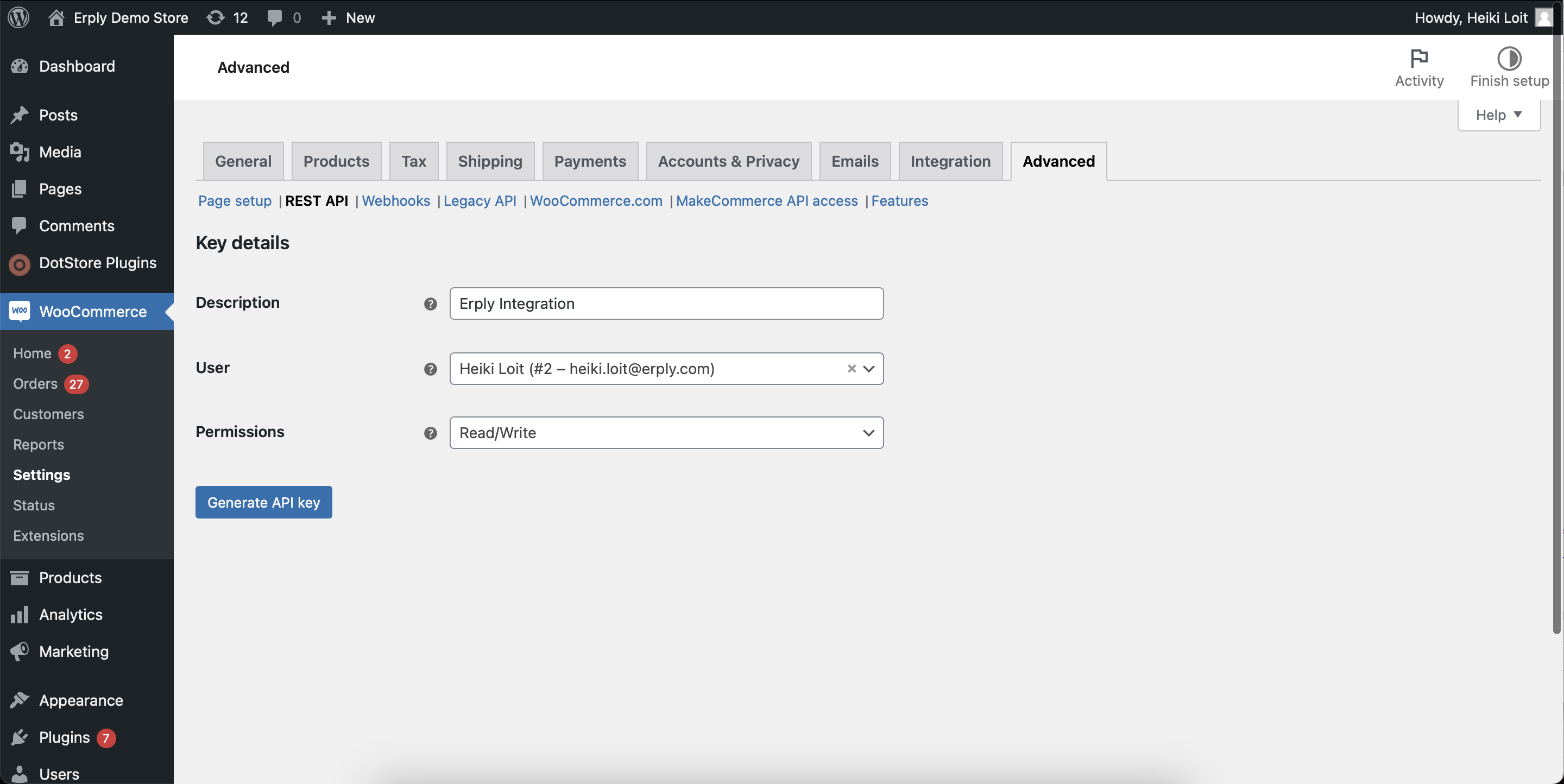
Task: Open the Status submenu item
Action: (x=34, y=505)
